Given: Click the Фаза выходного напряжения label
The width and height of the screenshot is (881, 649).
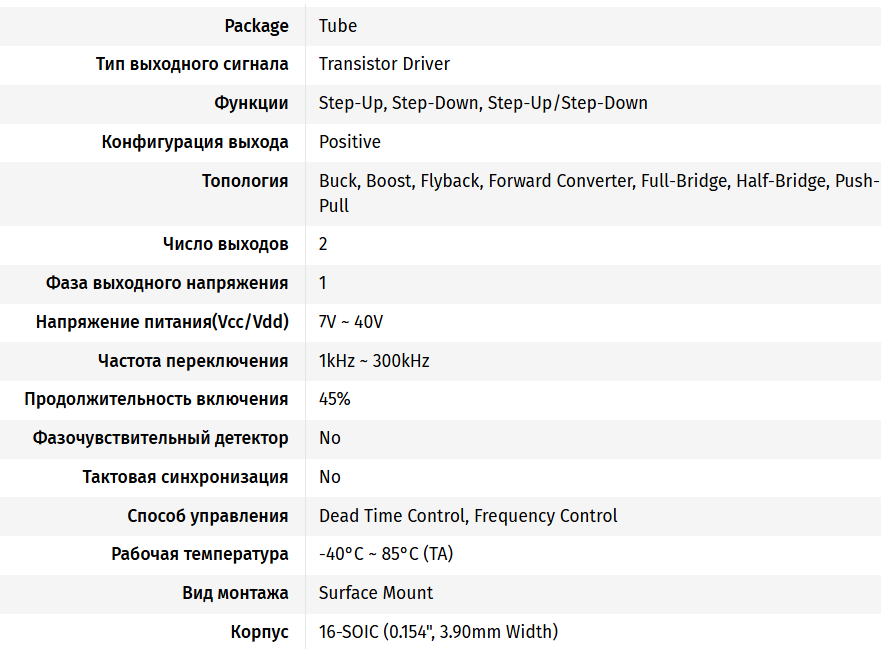Looking at the screenshot, I should [167, 283].
